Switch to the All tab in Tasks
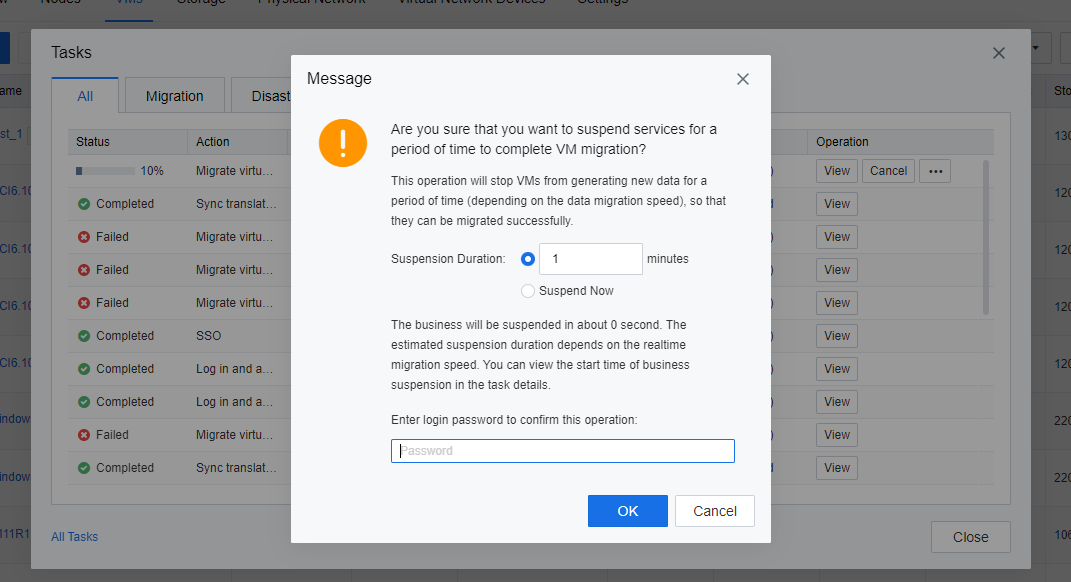The height and width of the screenshot is (582, 1071). pyautogui.click(x=85, y=96)
